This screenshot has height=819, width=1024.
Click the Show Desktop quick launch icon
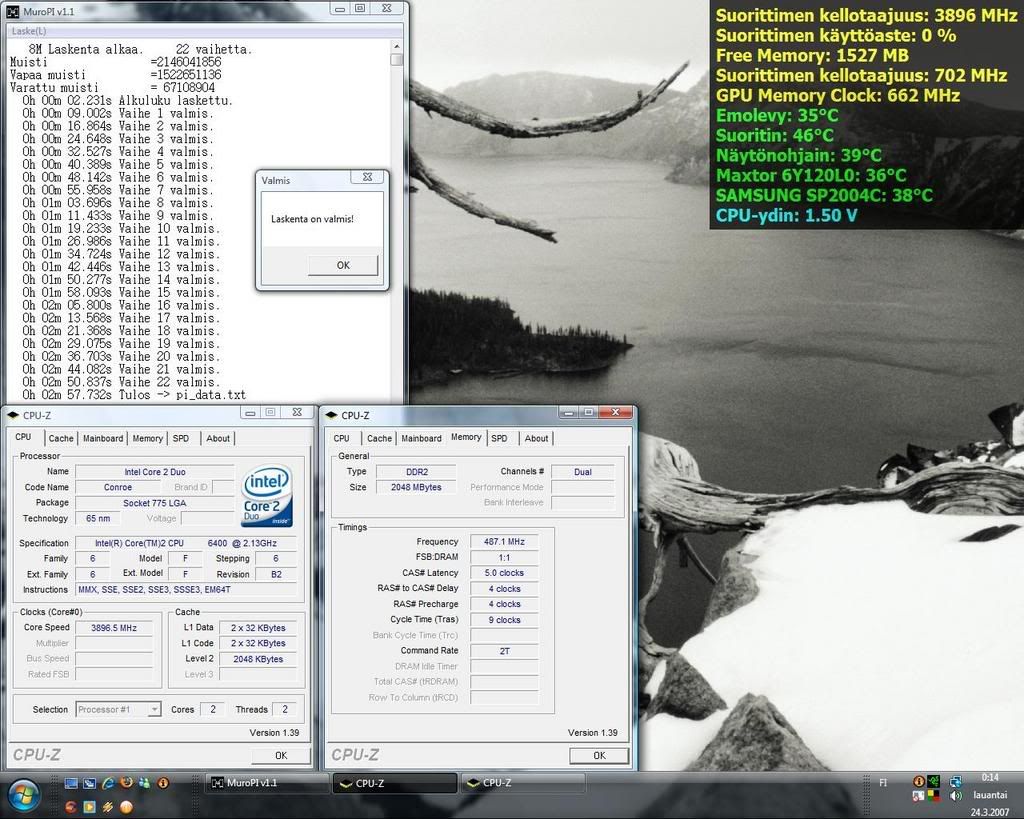point(70,782)
